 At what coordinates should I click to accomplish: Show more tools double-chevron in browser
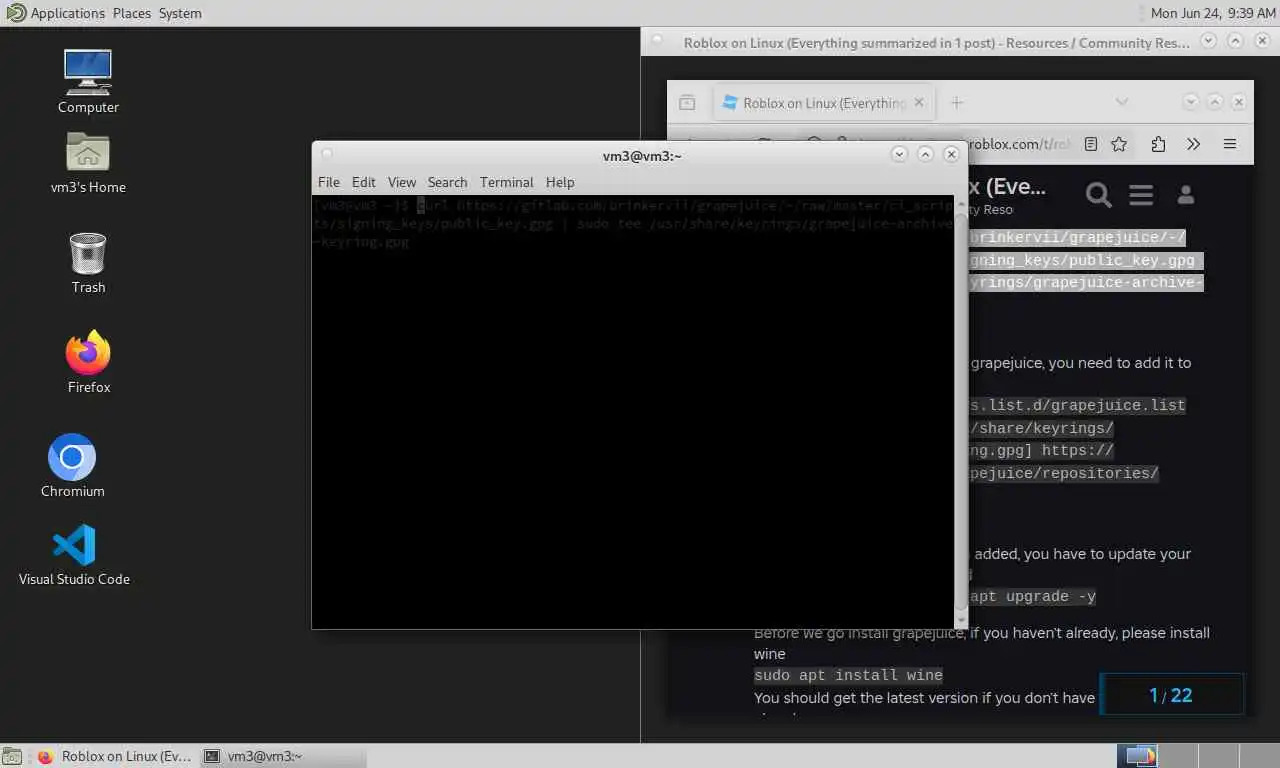[1193, 144]
